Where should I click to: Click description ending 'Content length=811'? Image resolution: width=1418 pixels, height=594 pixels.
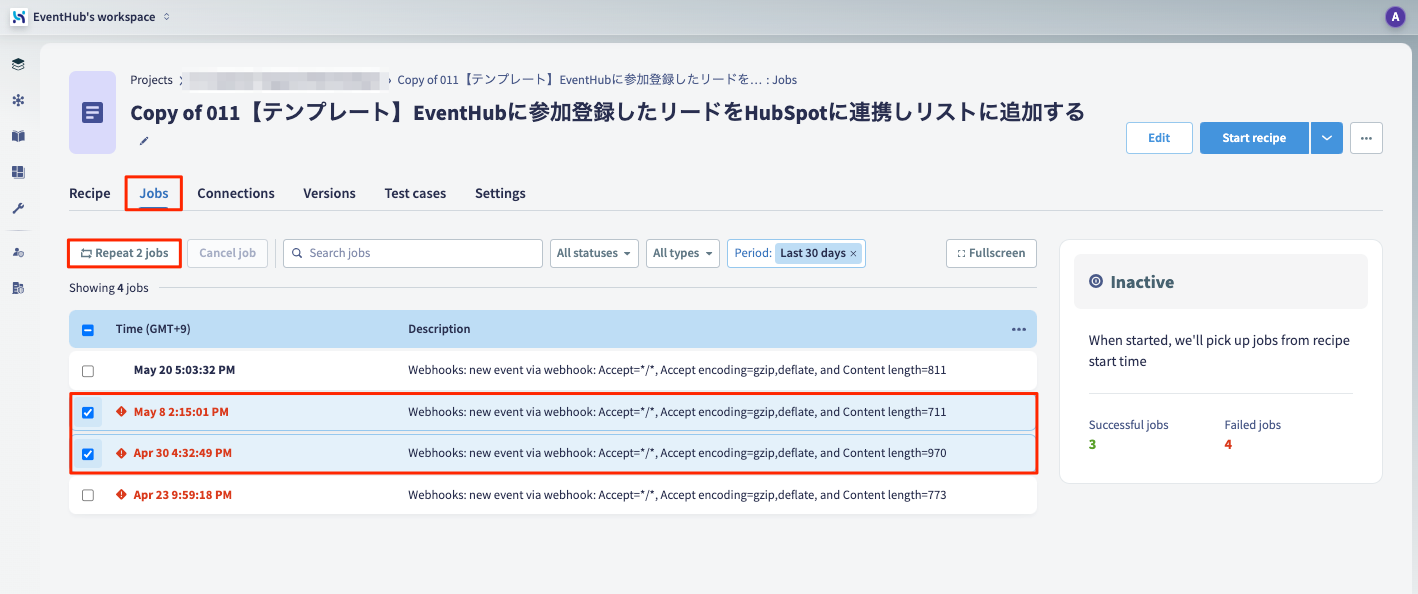677,370
